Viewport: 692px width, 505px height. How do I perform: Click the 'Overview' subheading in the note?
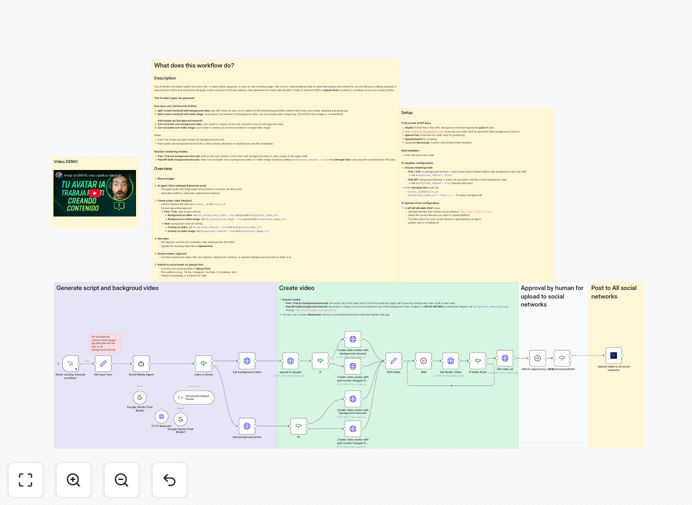click(163, 169)
